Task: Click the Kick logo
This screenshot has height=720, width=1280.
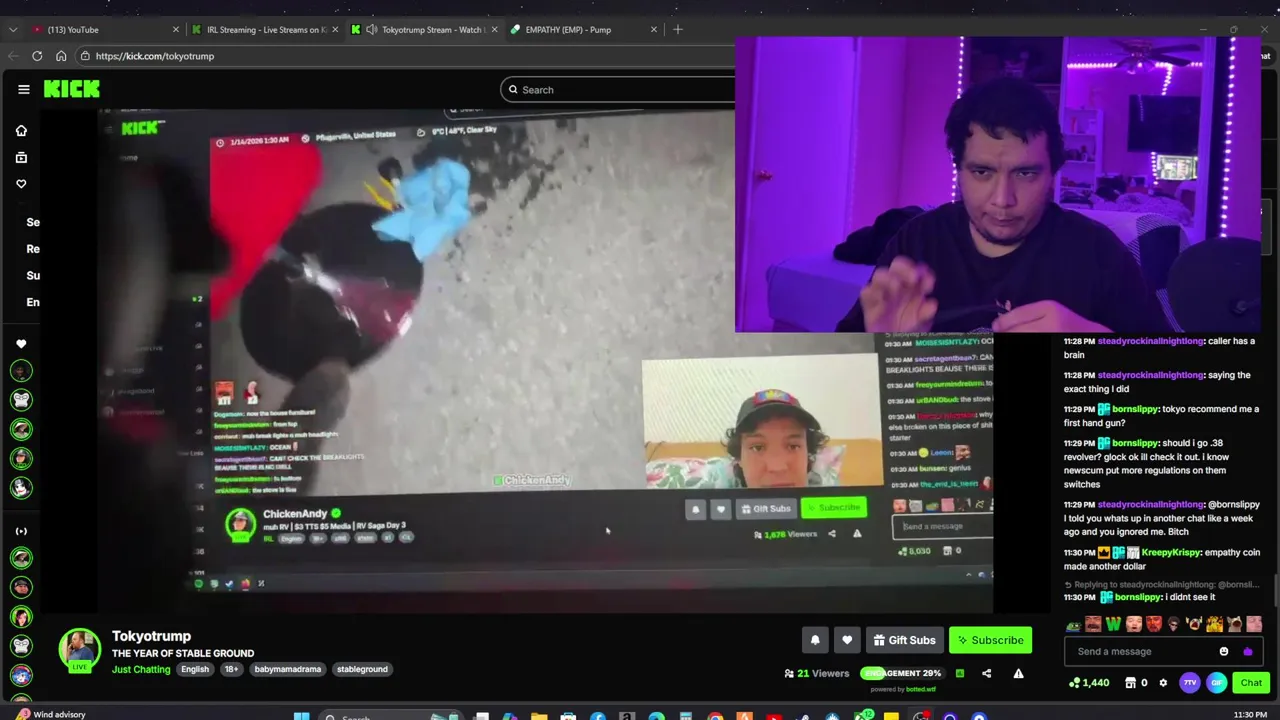Action: coord(71,89)
